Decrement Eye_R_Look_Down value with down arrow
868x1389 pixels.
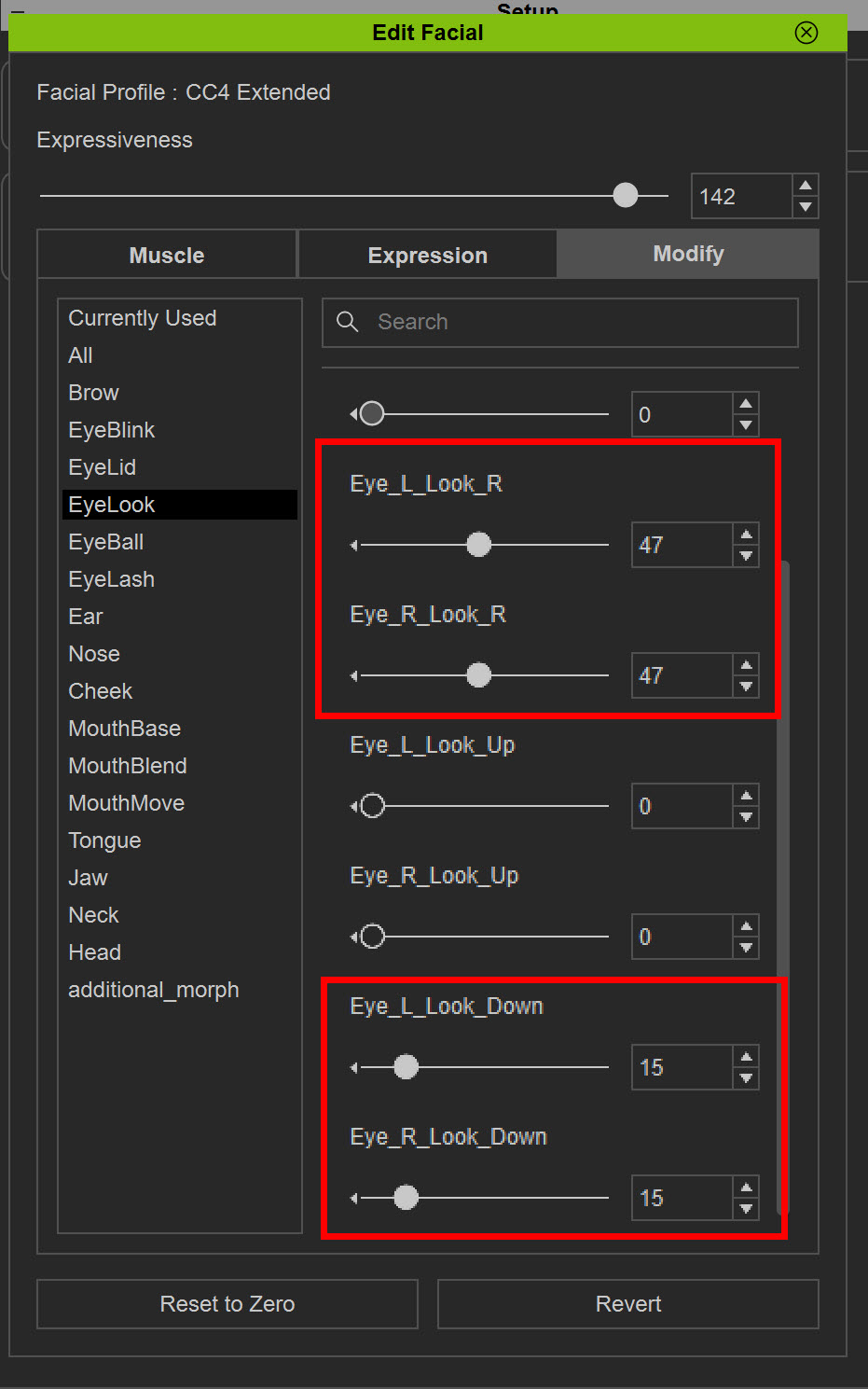click(746, 1209)
